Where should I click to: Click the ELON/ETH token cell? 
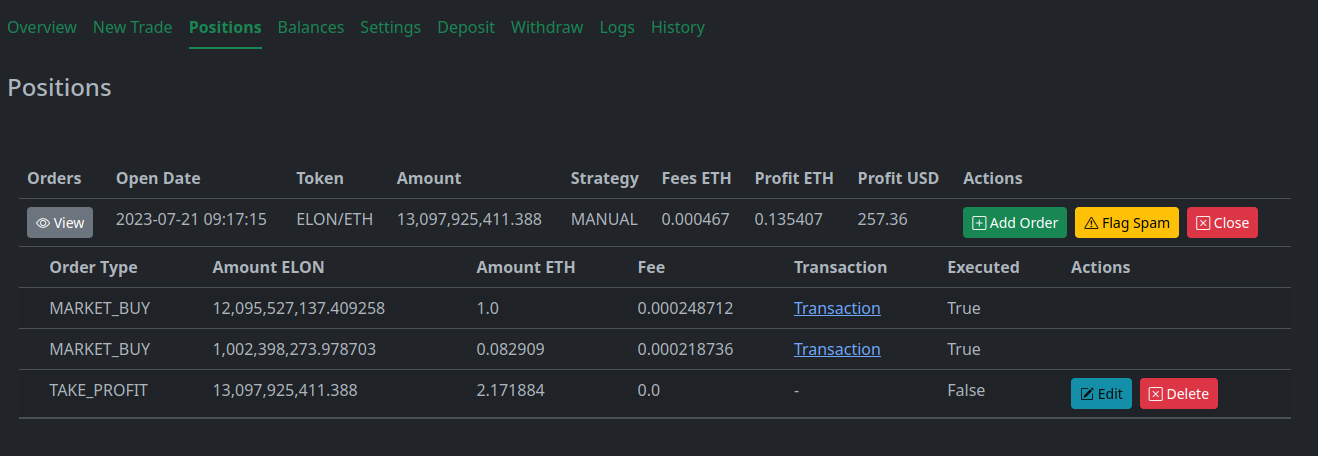coord(334,219)
